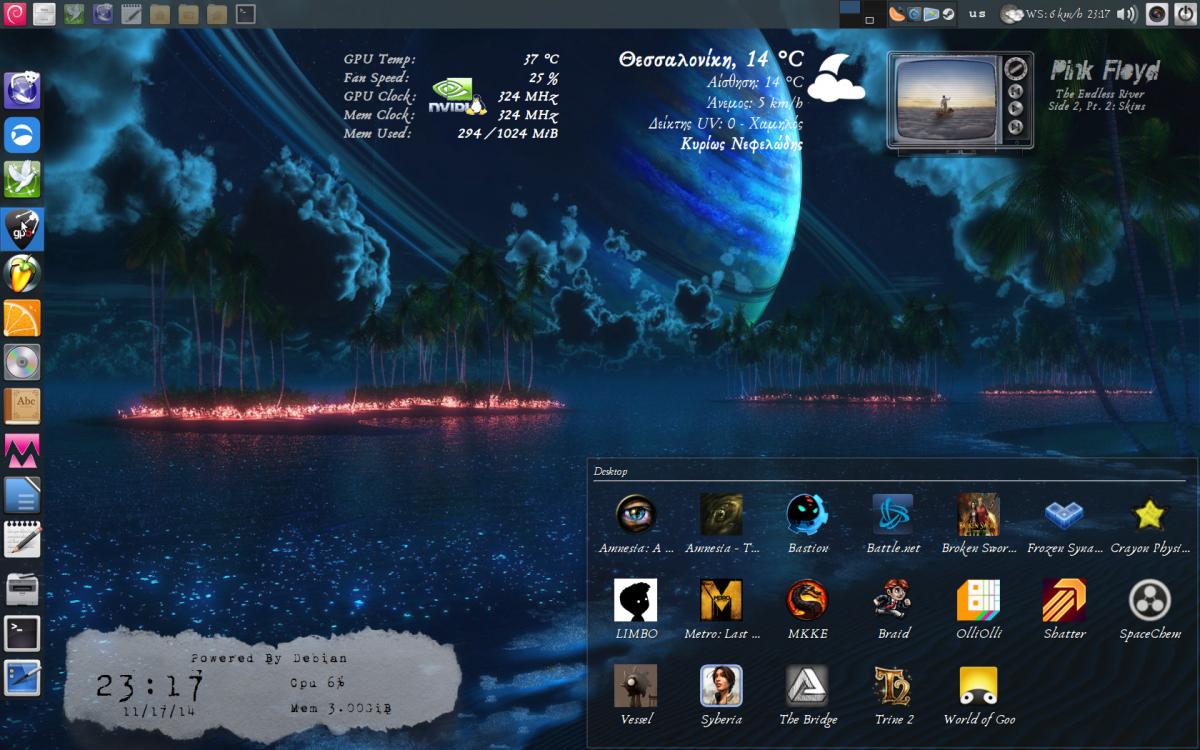Click the 23:17 clock in top panel

pos(1097,14)
